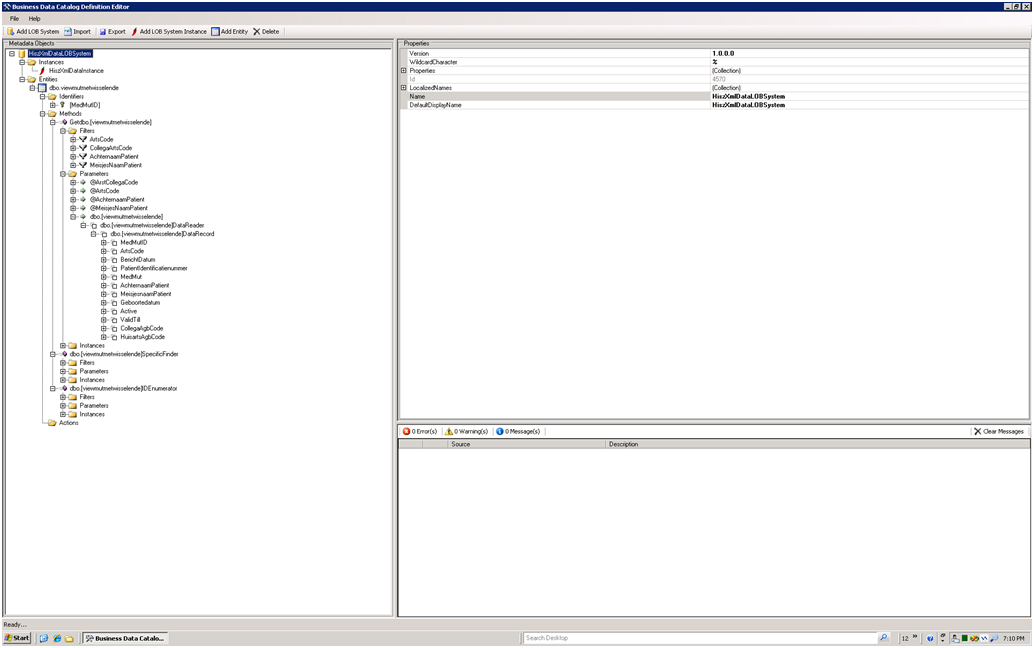Click the type descriptor icon of BerichtDatum
The width and height of the screenshot is (1034, 648).
[114, 260]
